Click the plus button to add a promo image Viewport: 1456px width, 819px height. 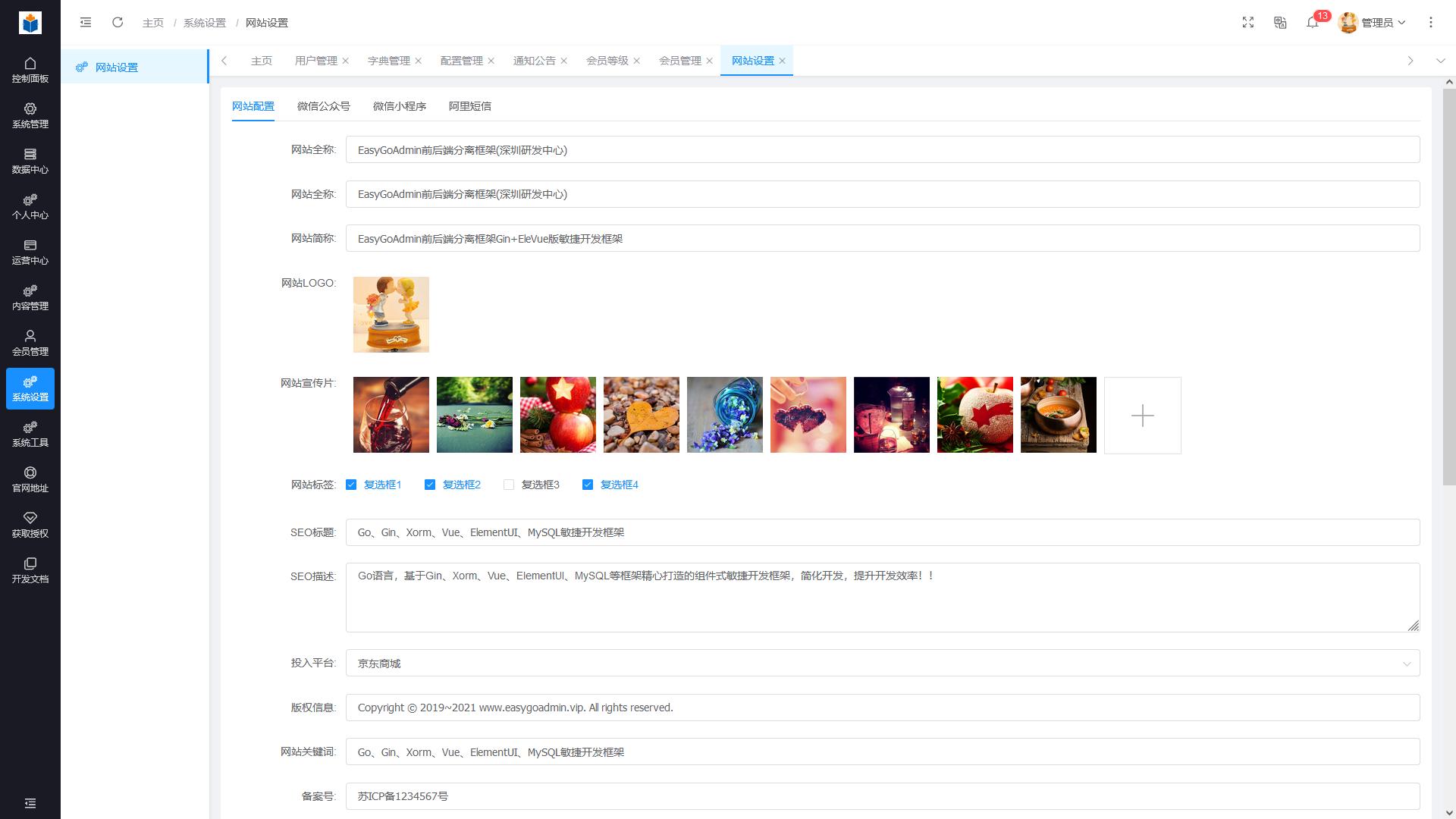(x=1142, y=415)
